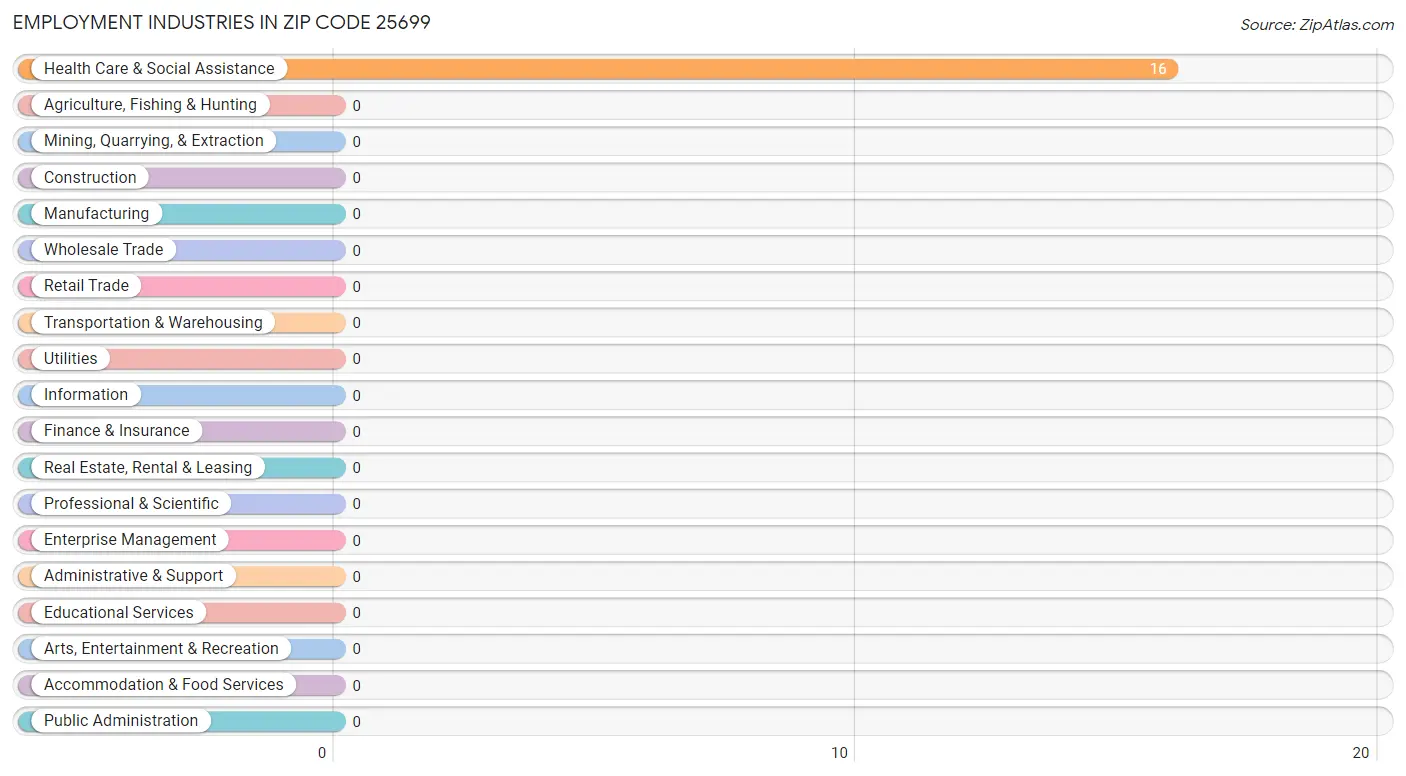Click the axis tick label 20

coord(1360,753)
